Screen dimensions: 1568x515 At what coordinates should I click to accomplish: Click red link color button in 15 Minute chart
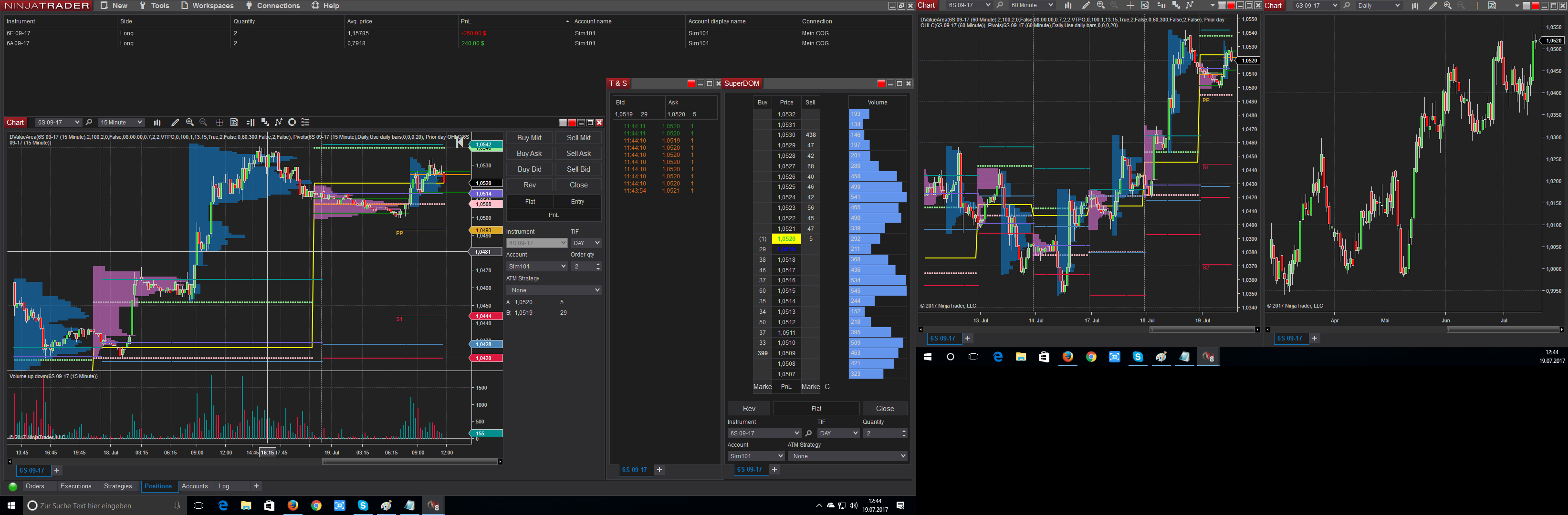572,123
